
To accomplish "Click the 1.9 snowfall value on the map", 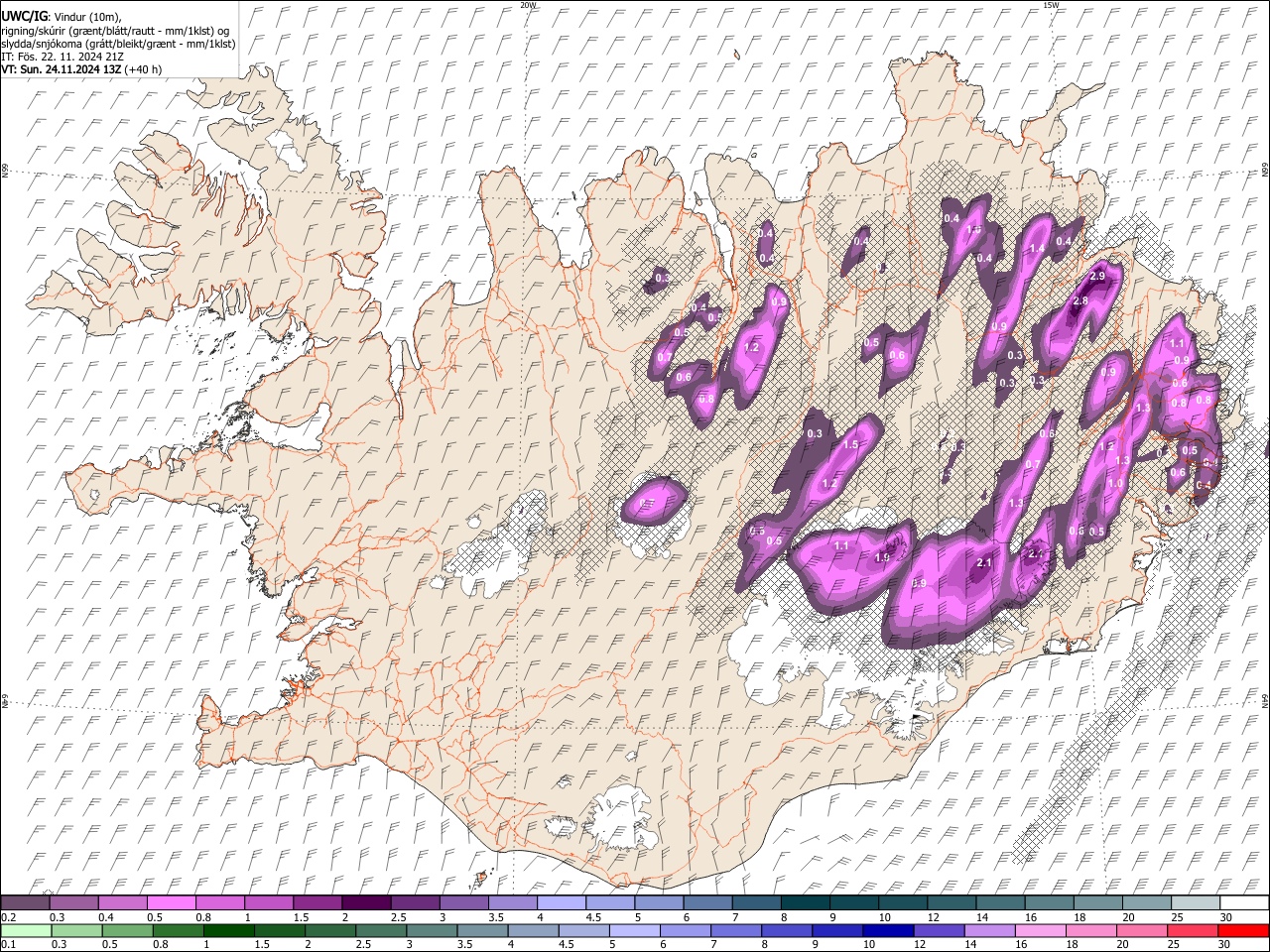I will [882, 557].
